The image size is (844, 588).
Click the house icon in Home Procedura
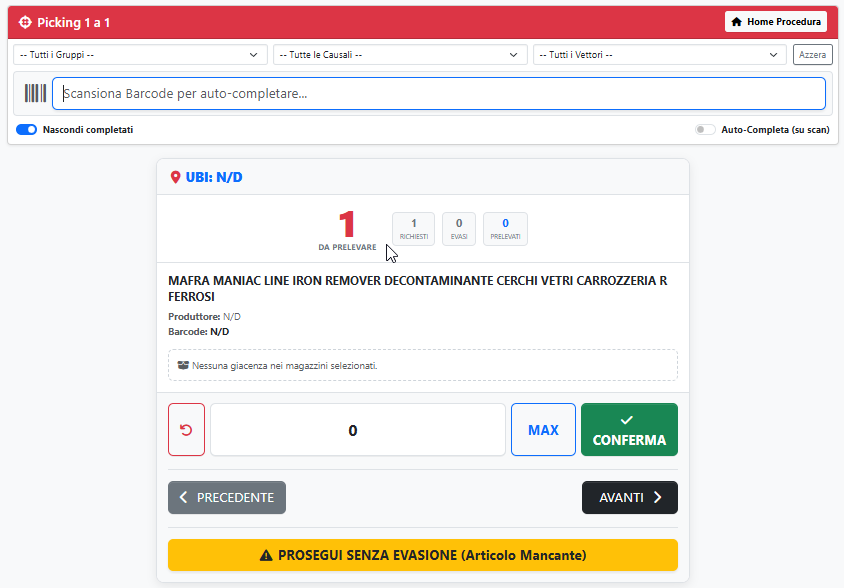(x=737, y=22)
